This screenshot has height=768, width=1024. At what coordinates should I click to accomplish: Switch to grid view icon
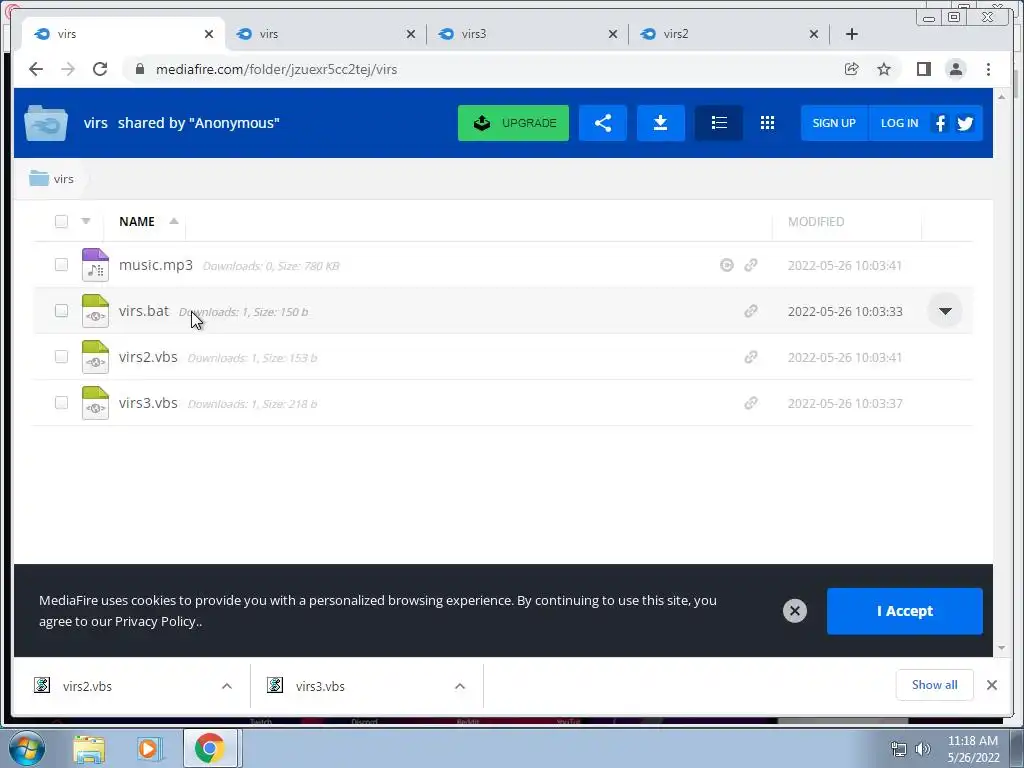click(x=767, y=123)
